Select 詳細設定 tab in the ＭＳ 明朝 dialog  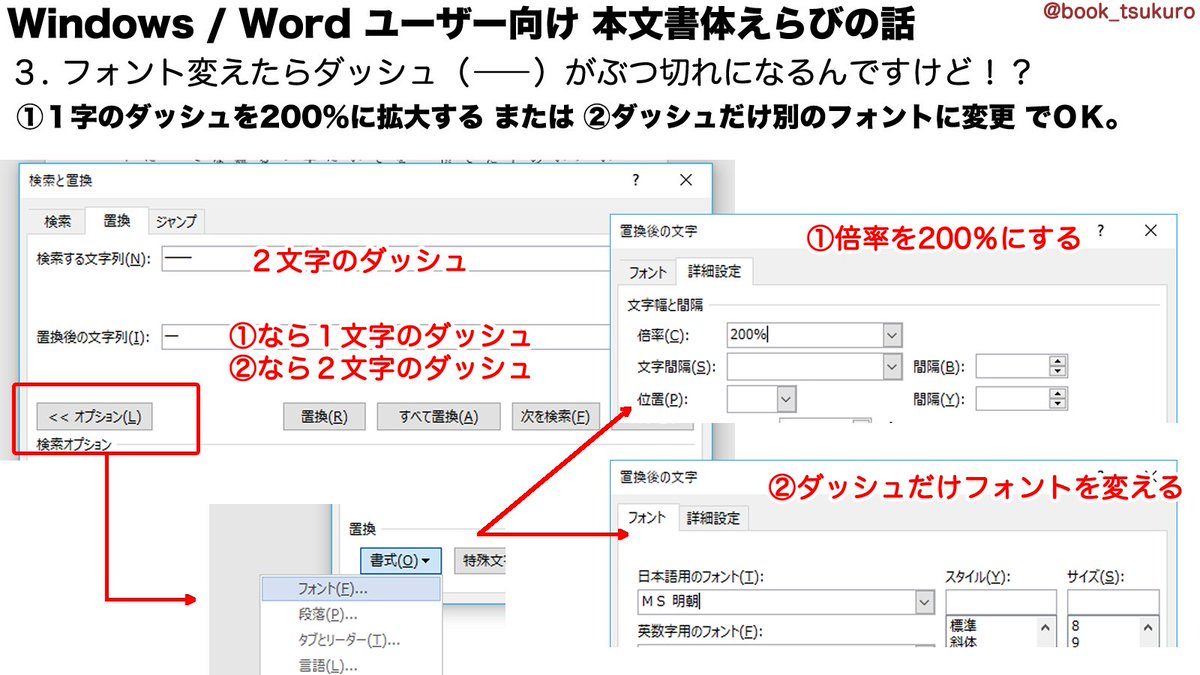pos(714,518)
